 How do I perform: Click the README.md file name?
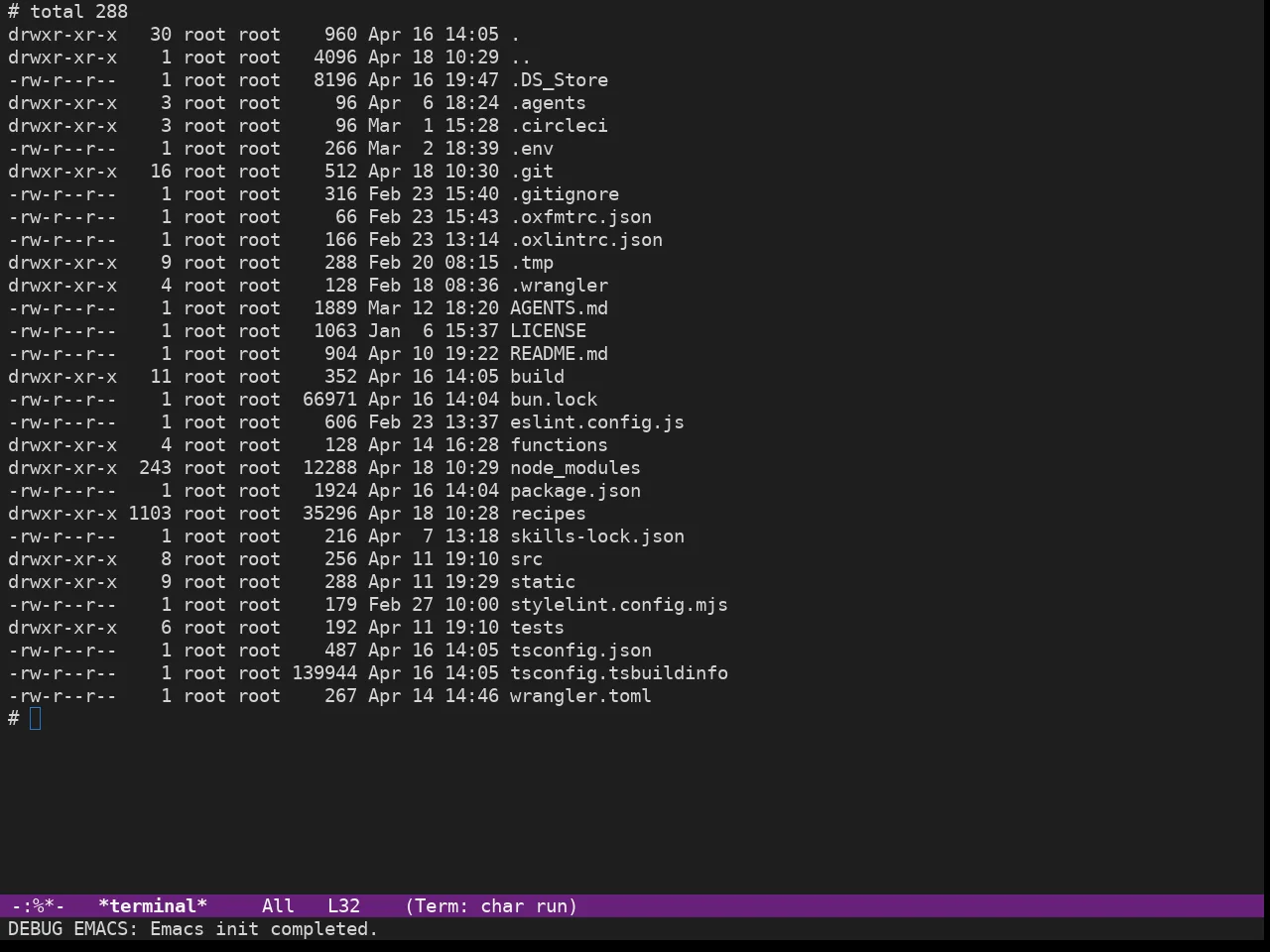pyautogui.click(x=559, y=354)
